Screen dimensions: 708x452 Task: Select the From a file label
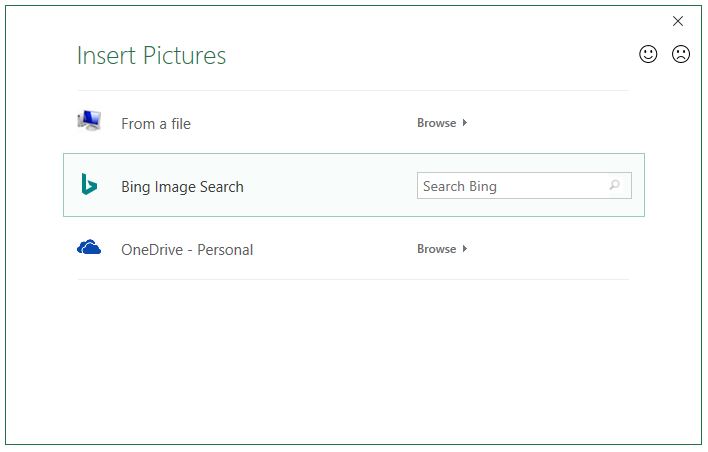click(x=156, y=124)
